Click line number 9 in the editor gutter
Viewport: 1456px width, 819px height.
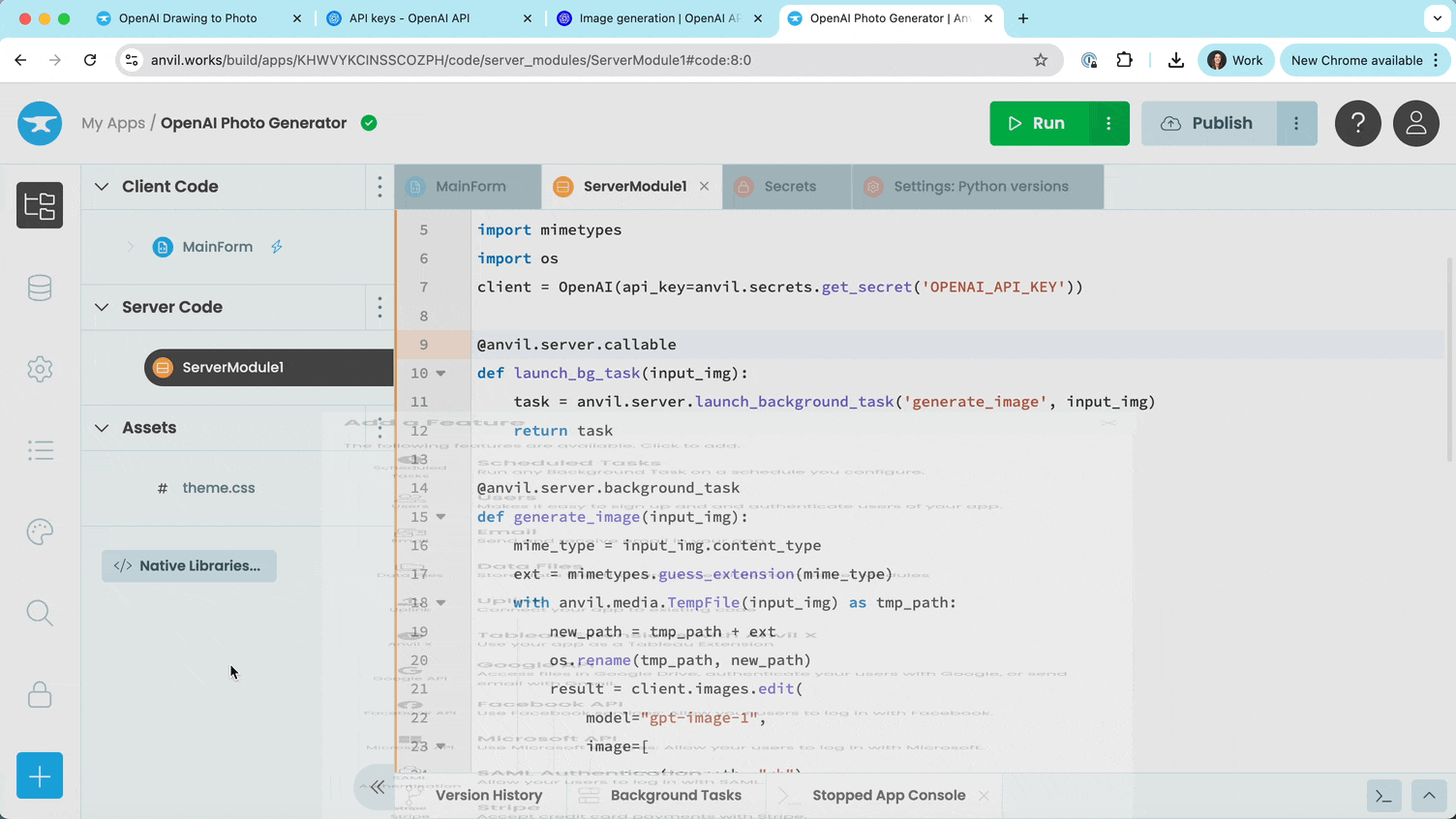(423, 345)
